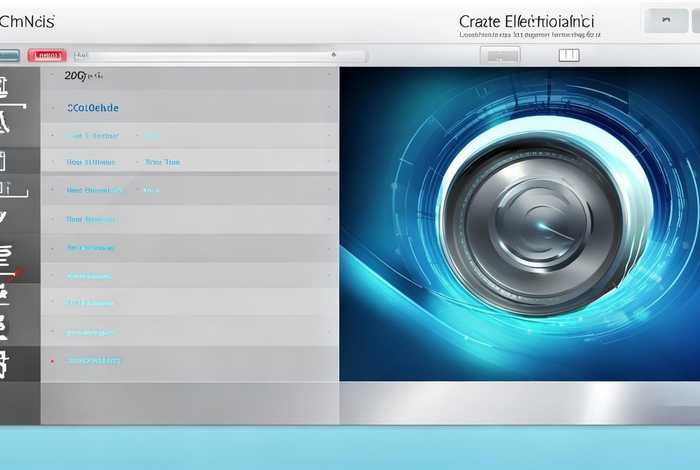Click the bottom-most icon in left sidebar
Screen dimensions: 700x470
click(x=5, y=364)
